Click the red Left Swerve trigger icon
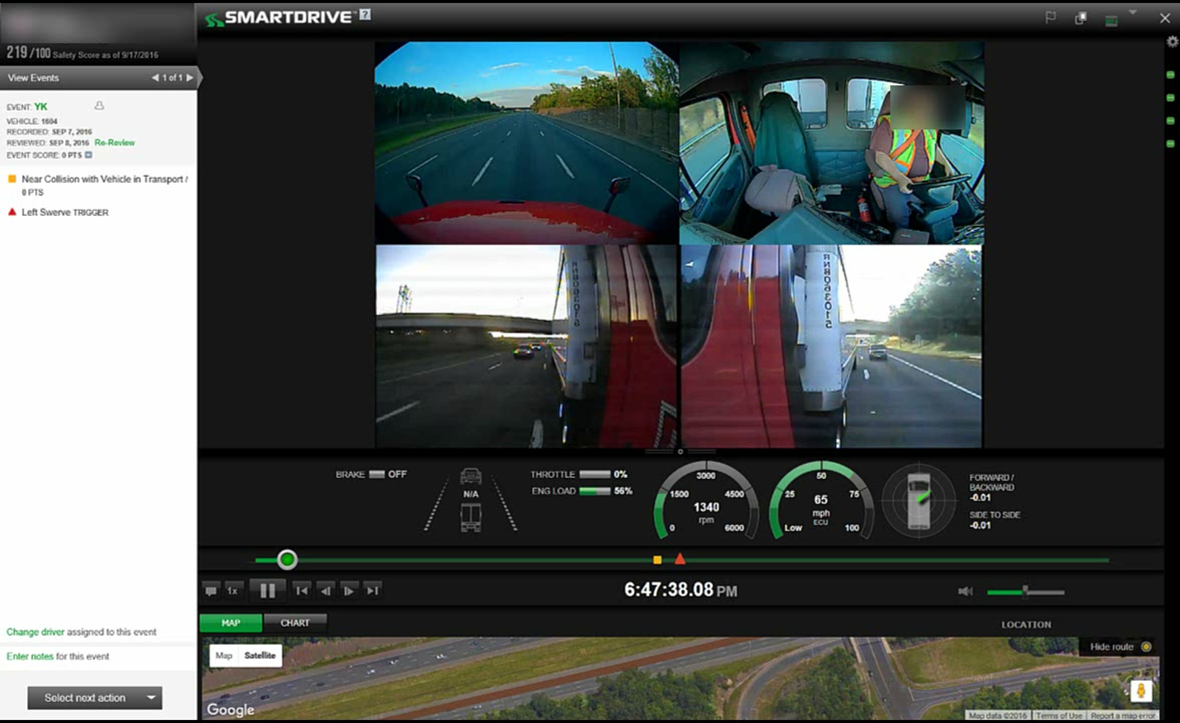The height and width of the screenshot is (723, 1180). (12, 211)
